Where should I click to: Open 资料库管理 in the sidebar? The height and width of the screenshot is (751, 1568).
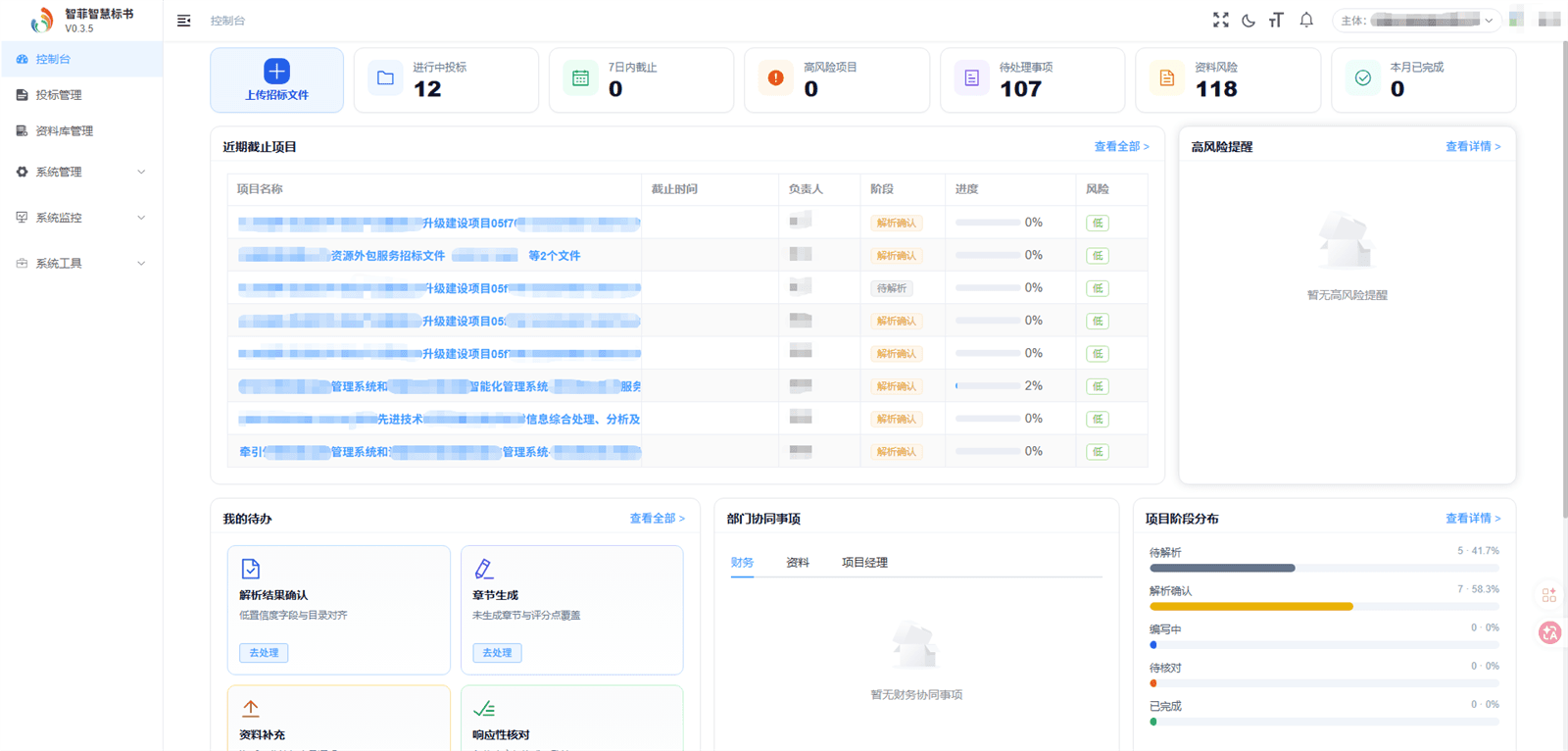click(x=81, y=130)
